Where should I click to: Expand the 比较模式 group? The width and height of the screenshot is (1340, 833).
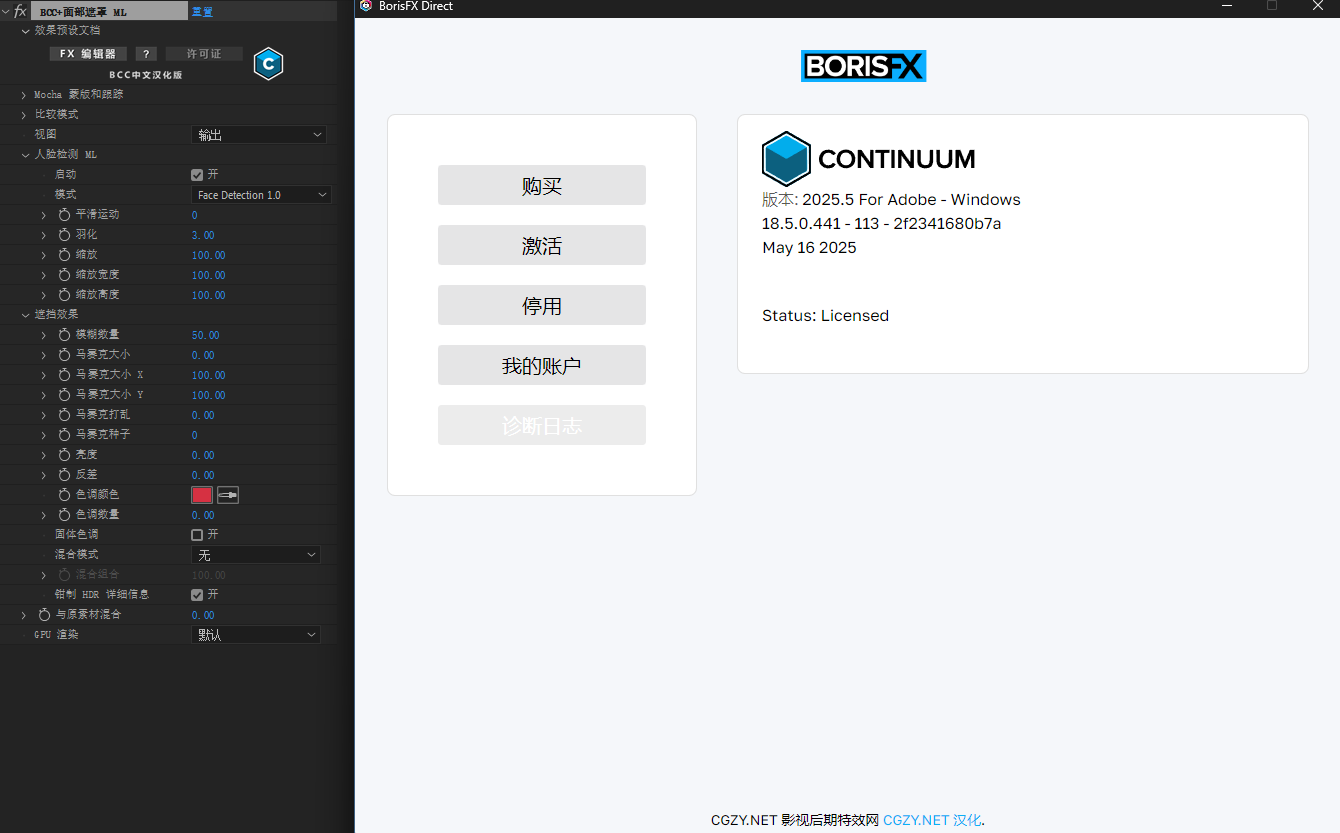24,115
